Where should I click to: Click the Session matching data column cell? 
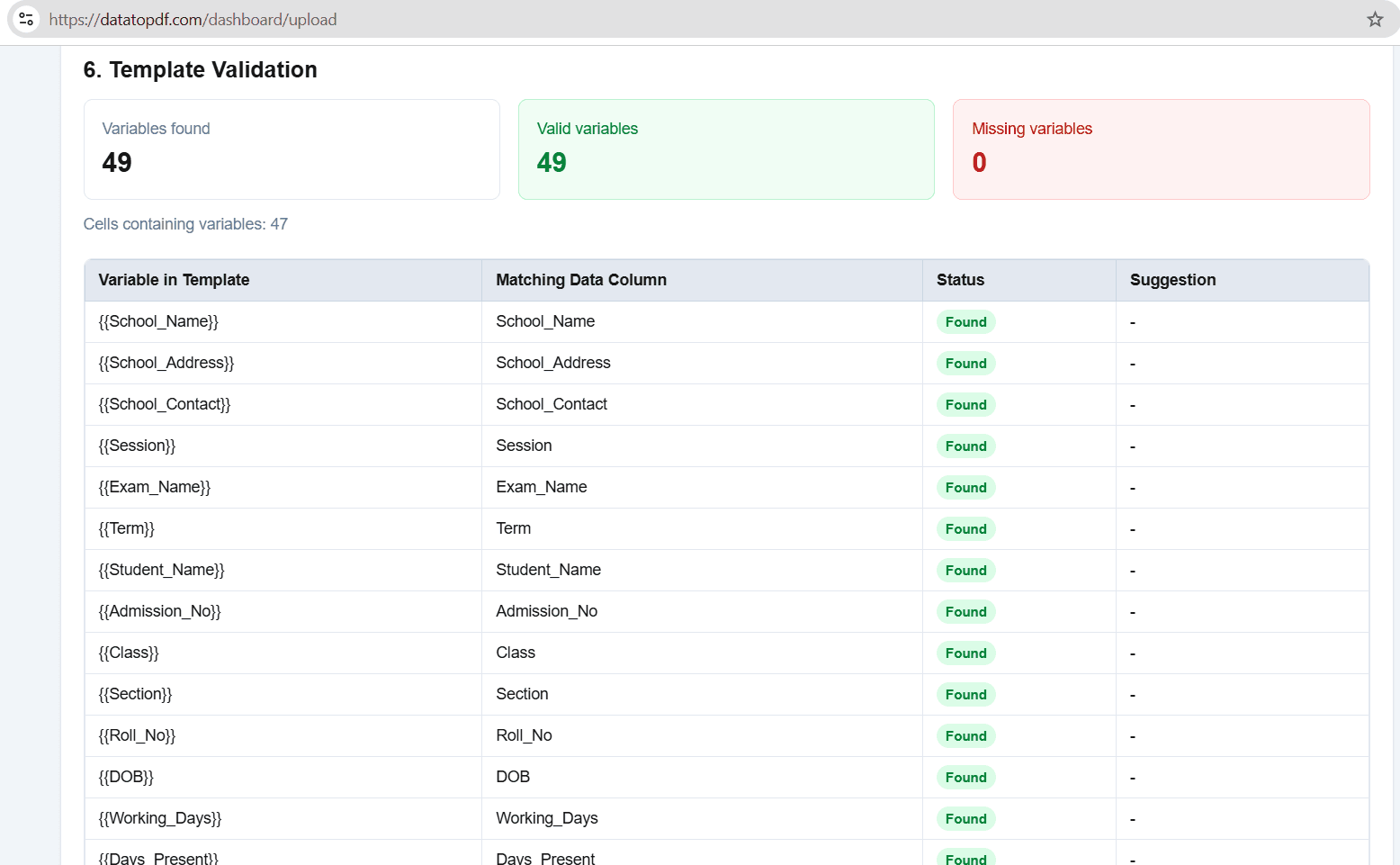[702, 446]
